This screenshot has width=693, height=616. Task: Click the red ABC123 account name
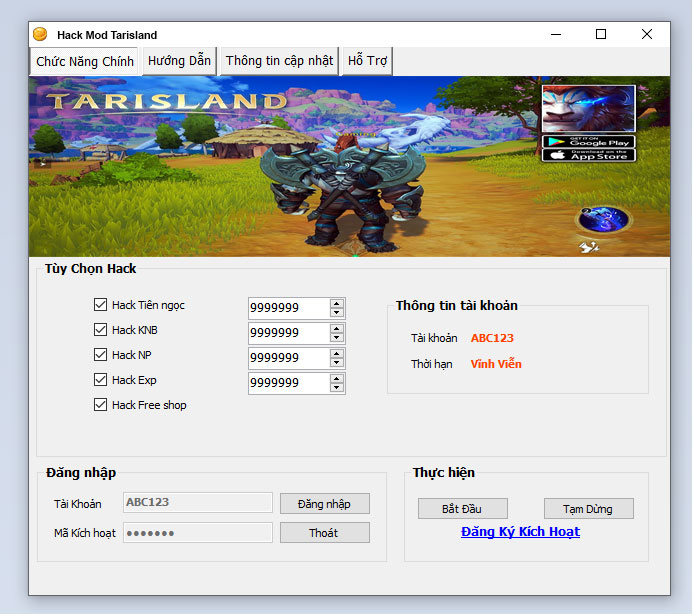492,338
